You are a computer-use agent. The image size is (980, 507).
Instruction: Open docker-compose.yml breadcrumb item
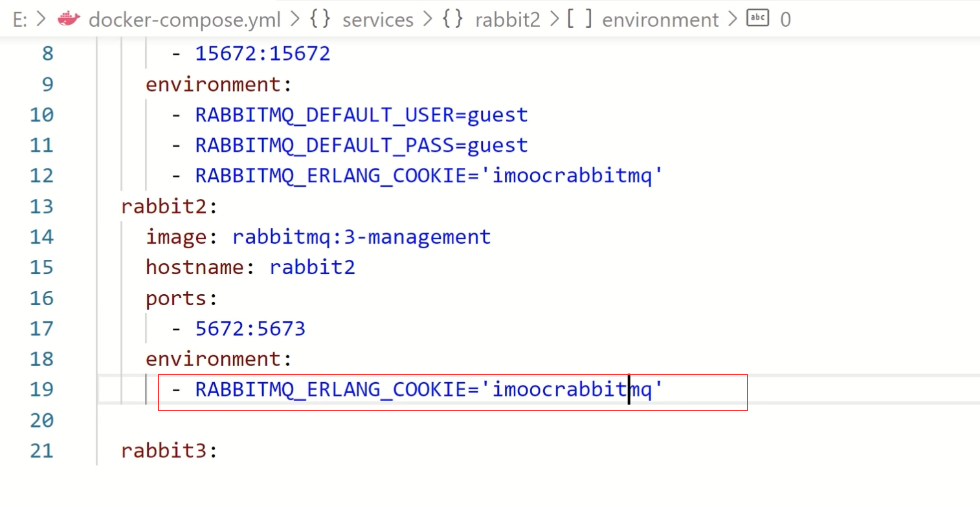coord(184,20)
